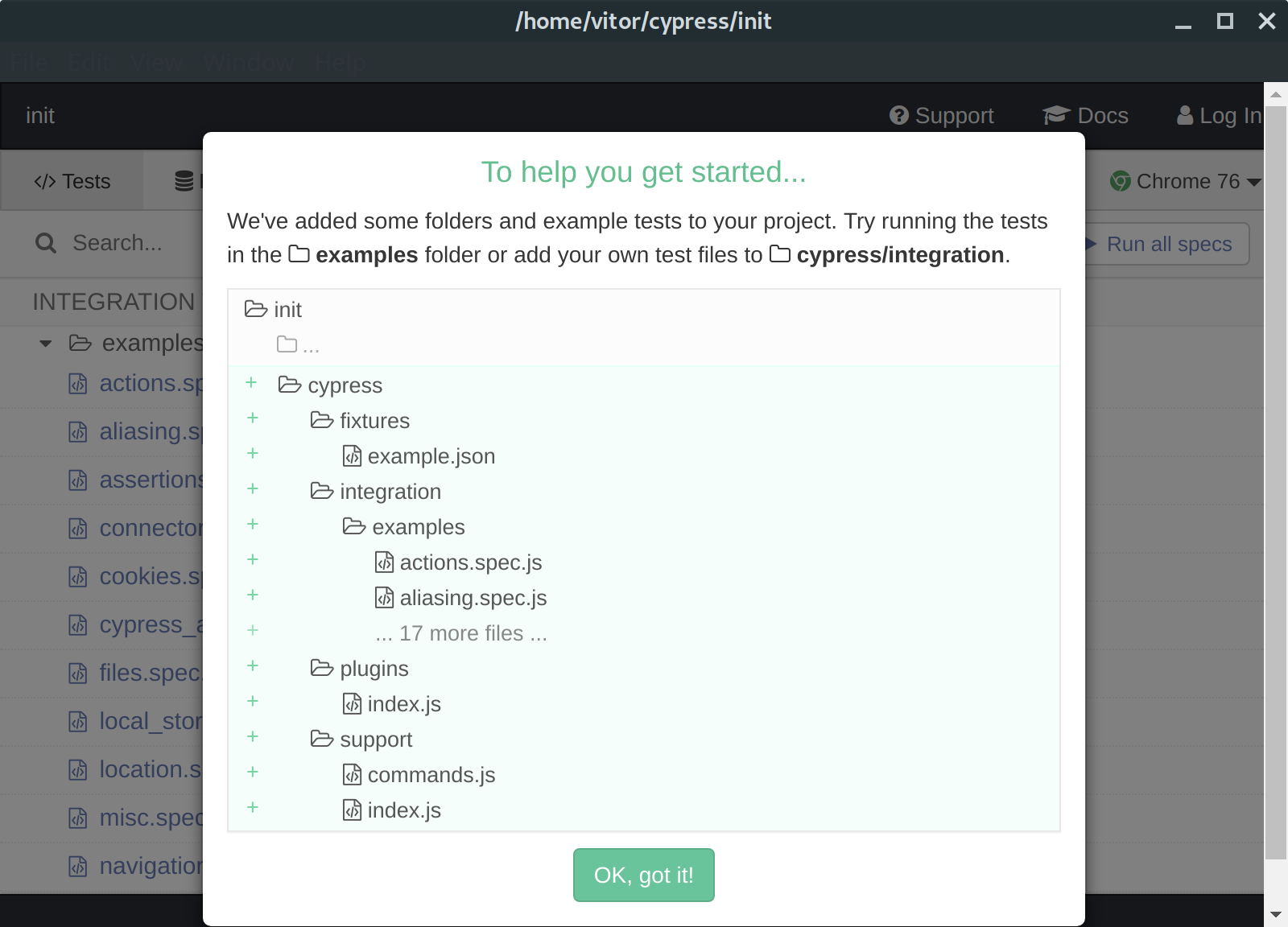Click the aliasing.spec.js file icon in modal
This screenshot has width=1288, height=927.
384,597
